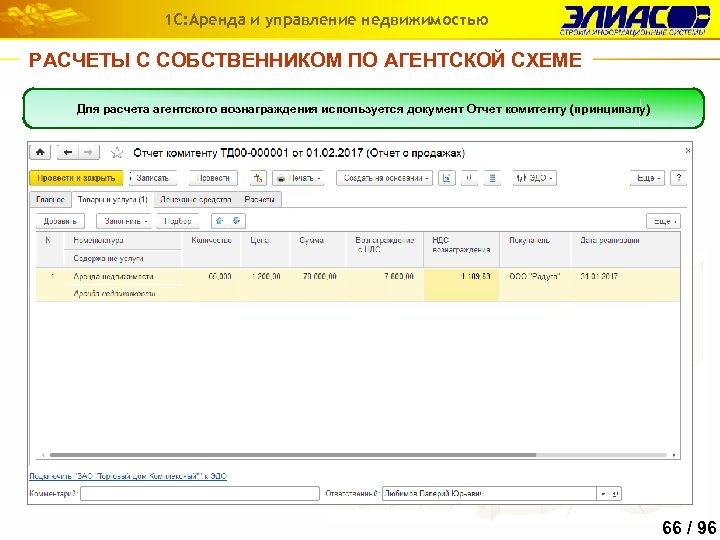This screenshot has width=720, height=540.
Task: Select the price cell 1 200,00
Action: 266,276
